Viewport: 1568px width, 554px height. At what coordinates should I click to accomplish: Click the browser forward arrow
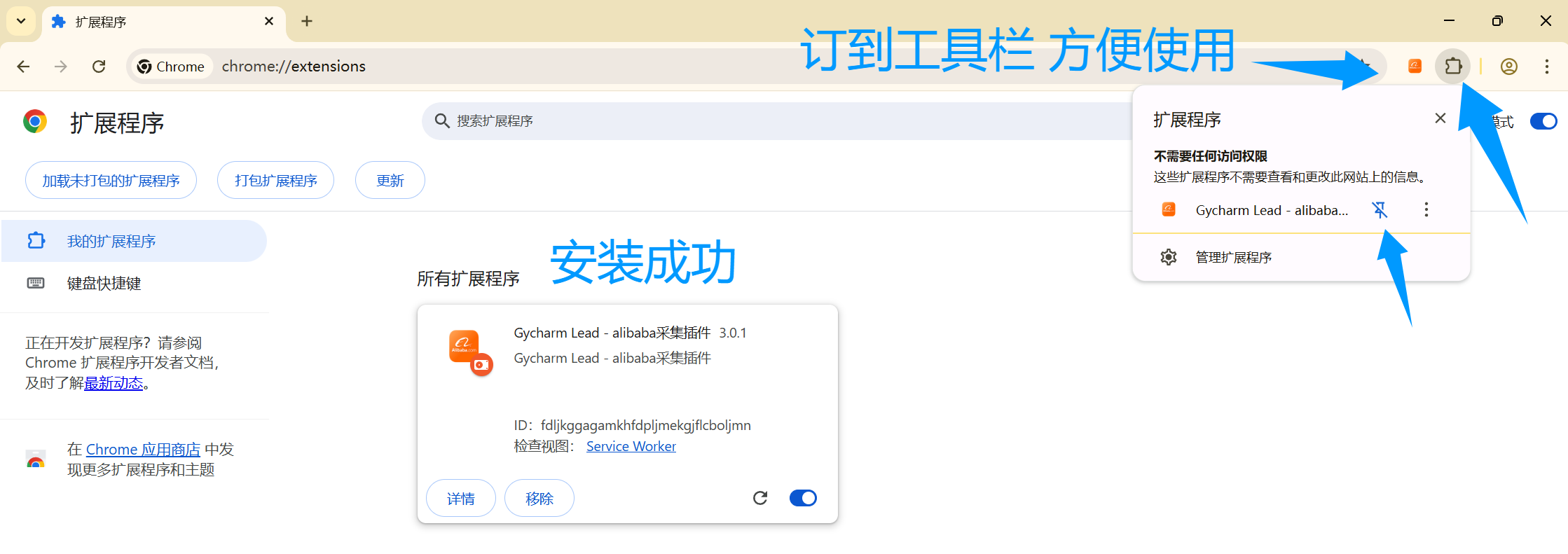(x=61, y=67)
